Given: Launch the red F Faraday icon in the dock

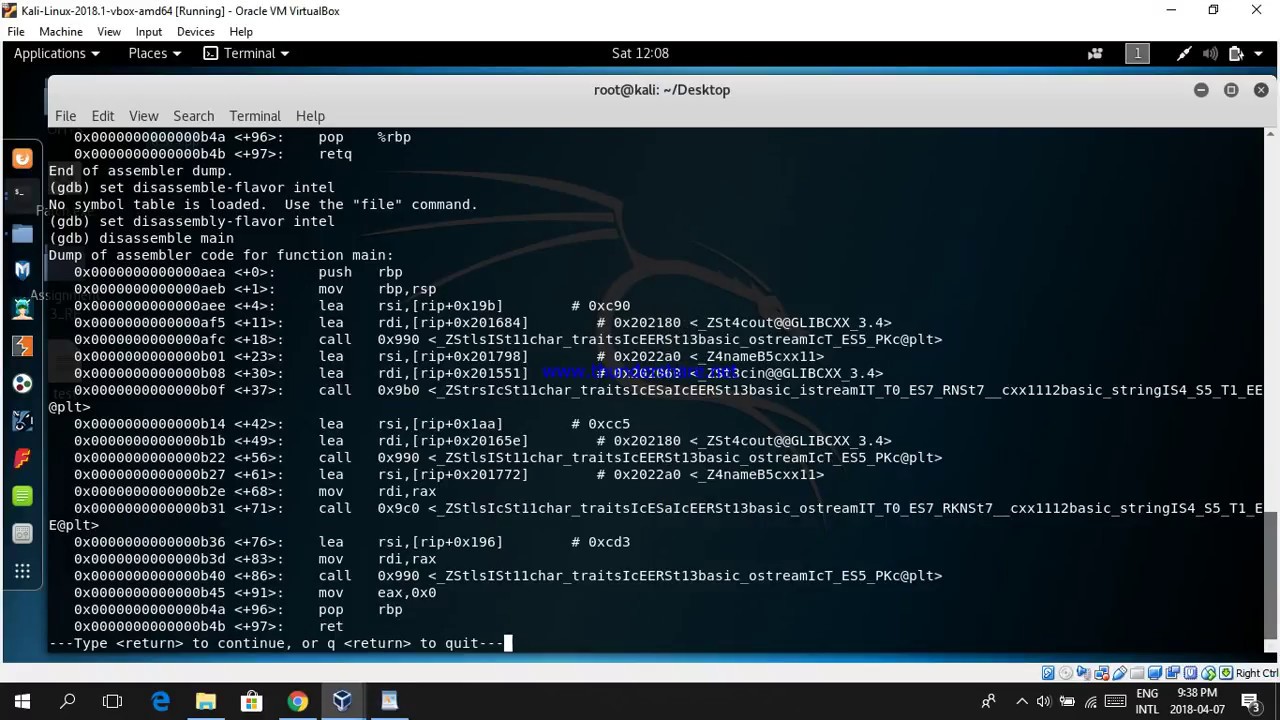Looking at the screenshot, I should 22,458.
